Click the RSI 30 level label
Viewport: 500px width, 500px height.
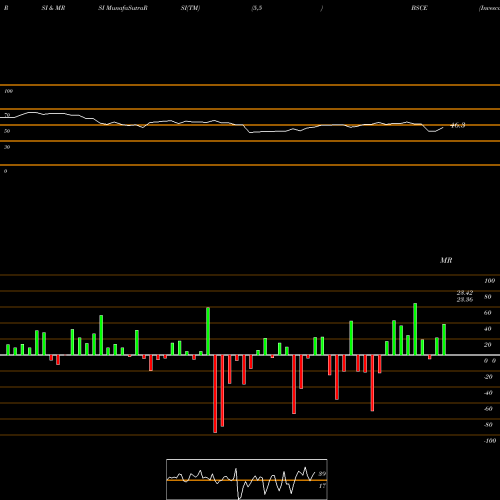click(x=7, y=147)
